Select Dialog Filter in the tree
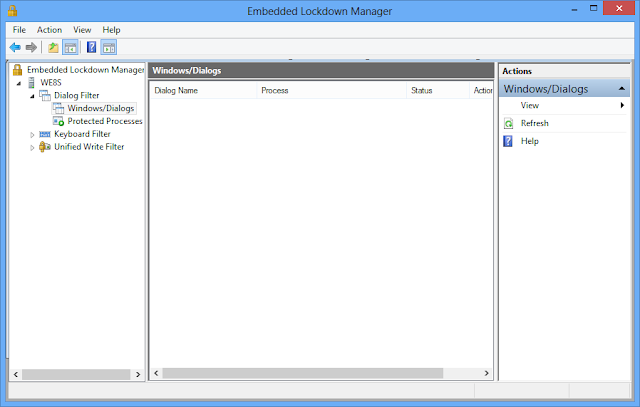The image size is (640, 407). click(76, 96)
